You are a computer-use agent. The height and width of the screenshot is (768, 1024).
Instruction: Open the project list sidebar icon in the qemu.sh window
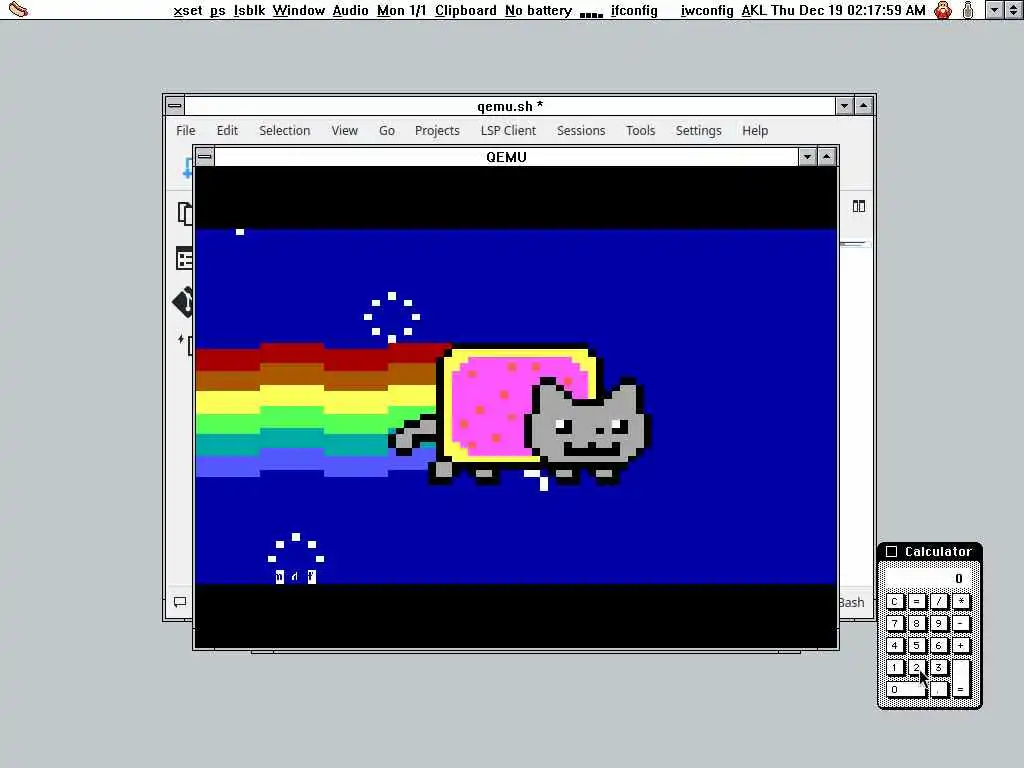coord(184,259)
